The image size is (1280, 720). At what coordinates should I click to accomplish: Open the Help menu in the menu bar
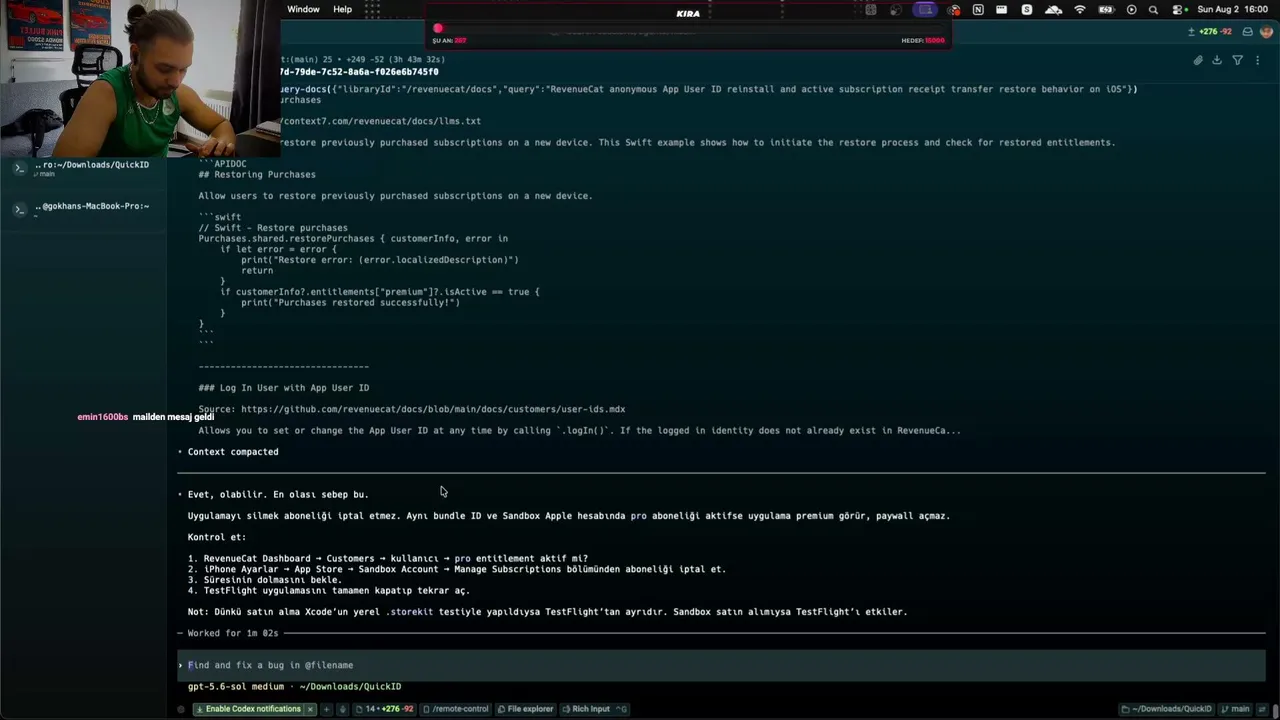pyautogui.click(x=342, y=9)
